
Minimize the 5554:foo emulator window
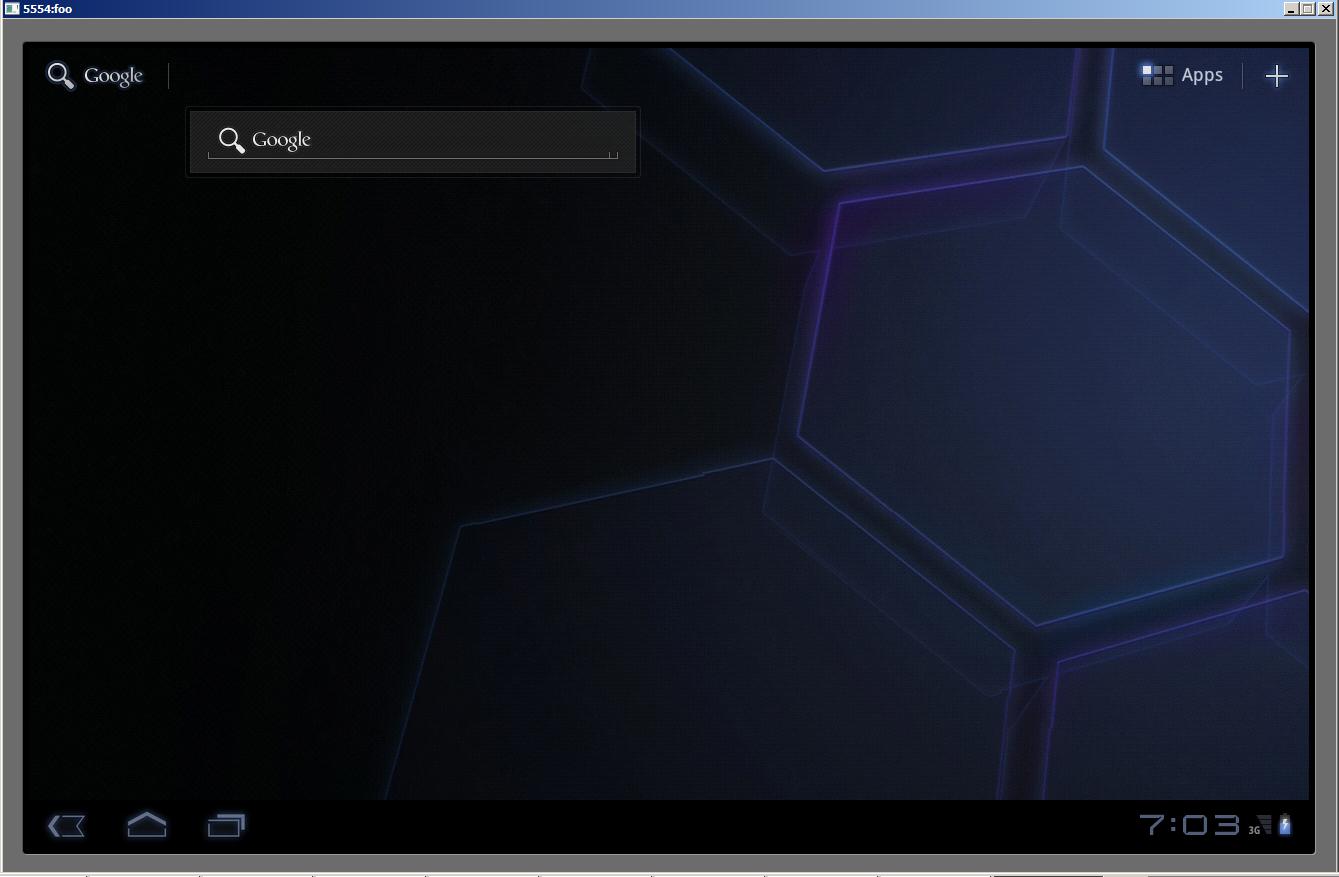[1291, 9]
